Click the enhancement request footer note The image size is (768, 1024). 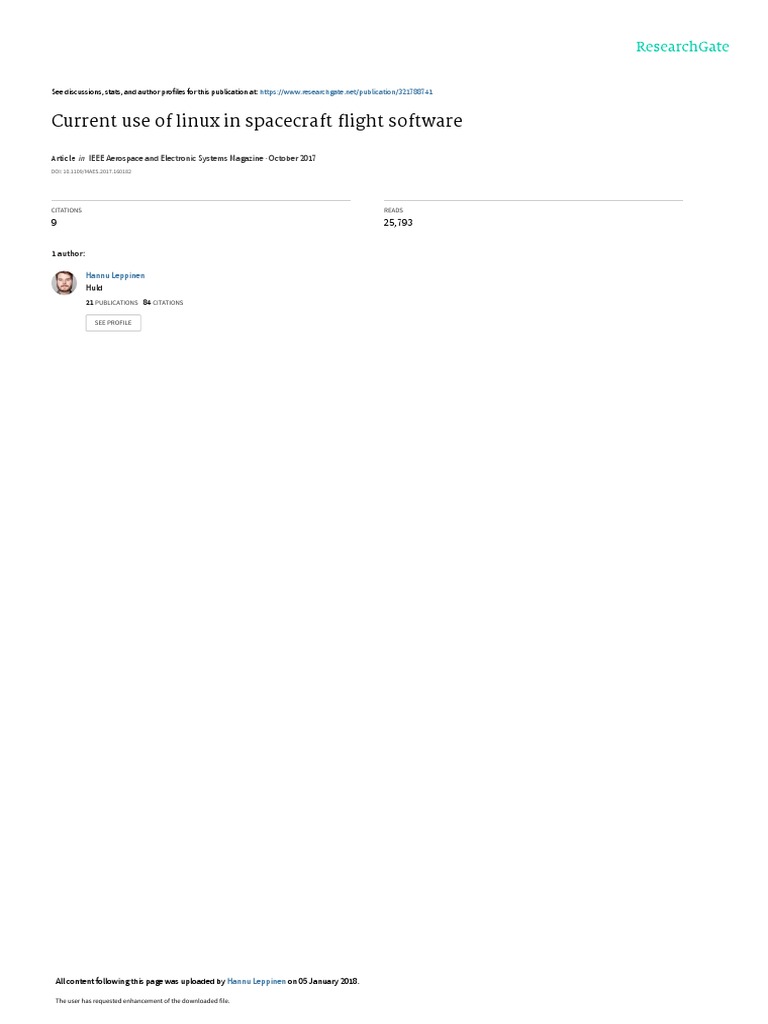pyautogui.click(x=142, y=1000)
